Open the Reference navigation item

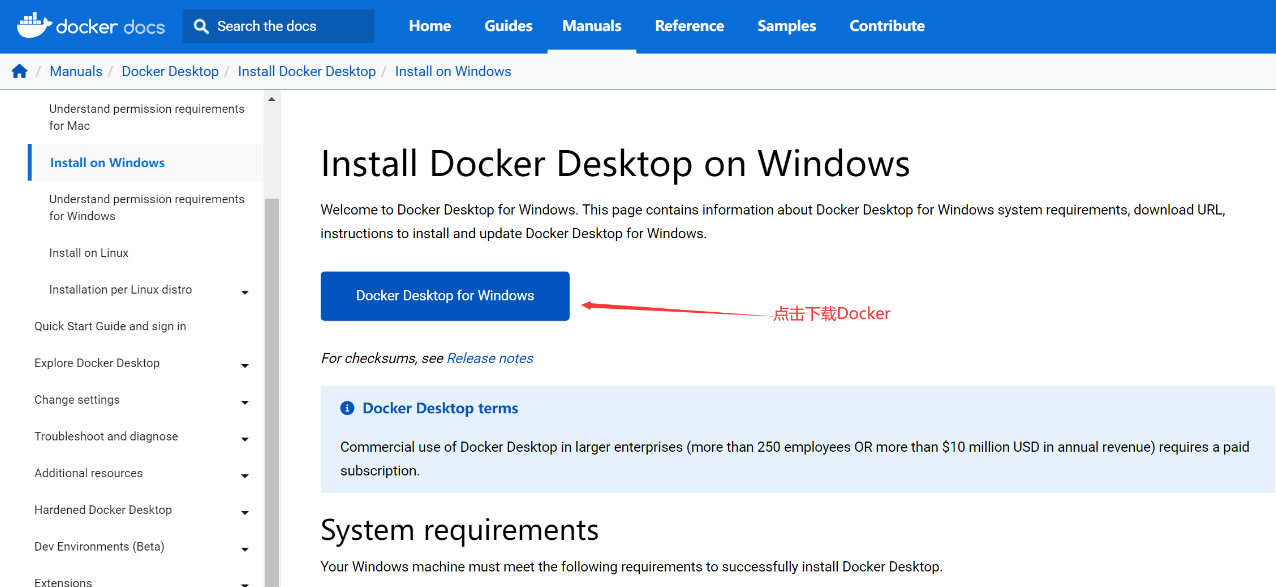(689, 26)
